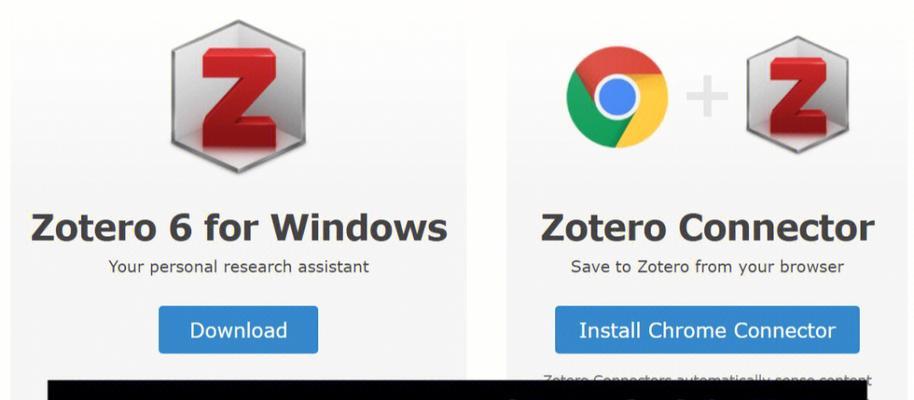Viewport: 914px width, 400px height.
Task: Click the red Z in small Zotero logo
Action: 798,96
